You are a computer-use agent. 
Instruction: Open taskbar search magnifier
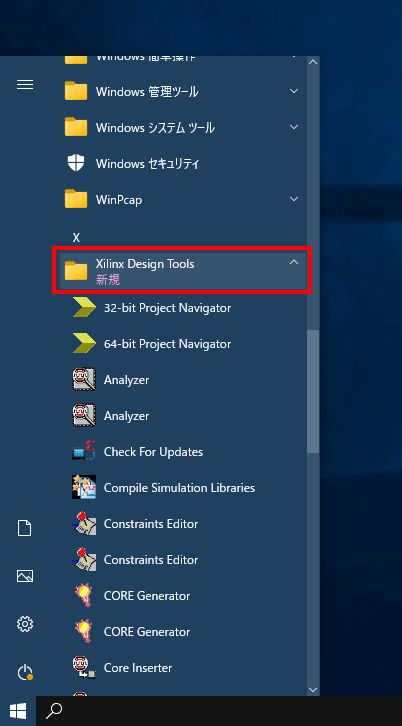click(54, 711)
